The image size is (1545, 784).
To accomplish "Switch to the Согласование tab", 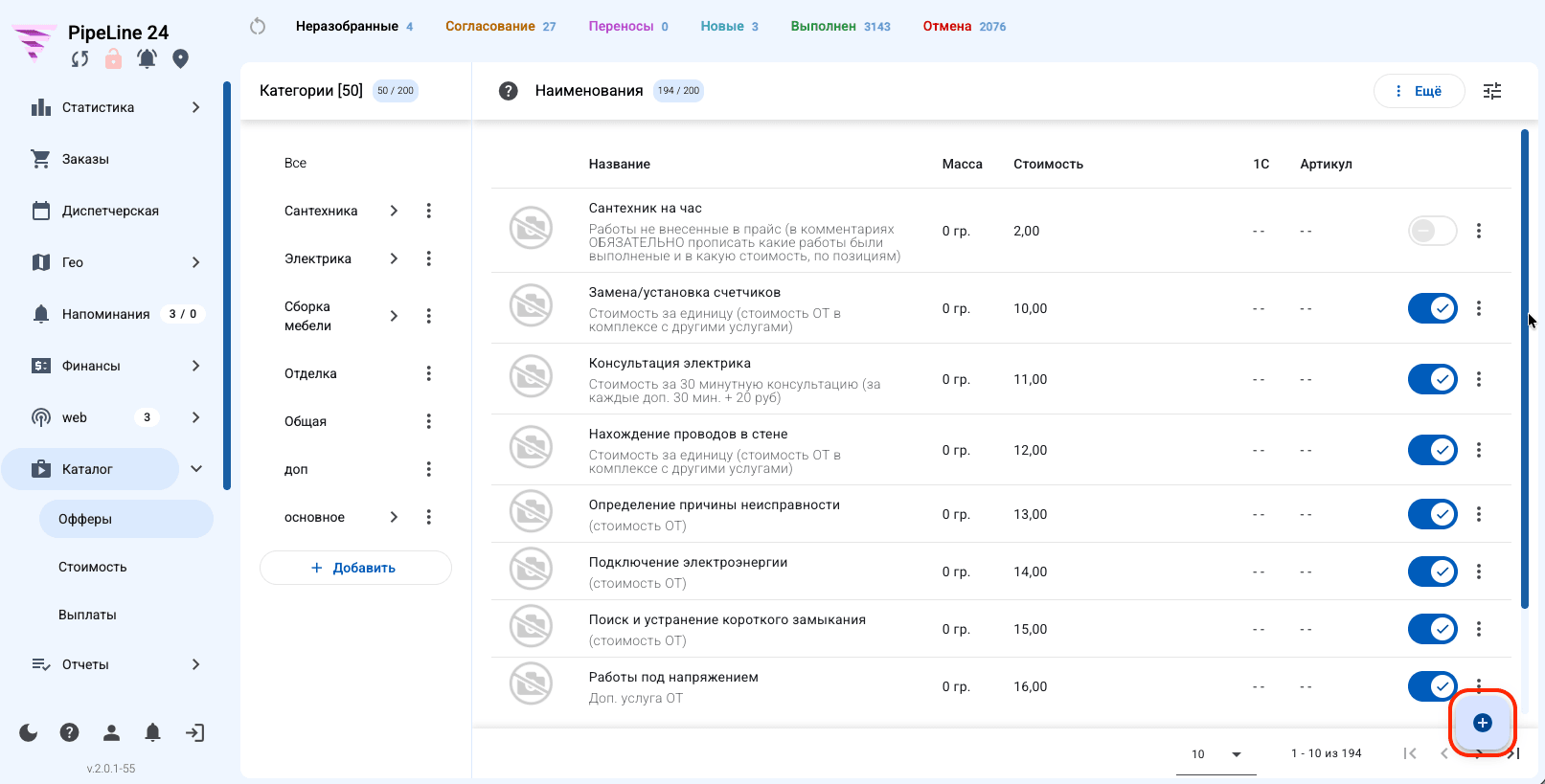I will pos(500,26).
